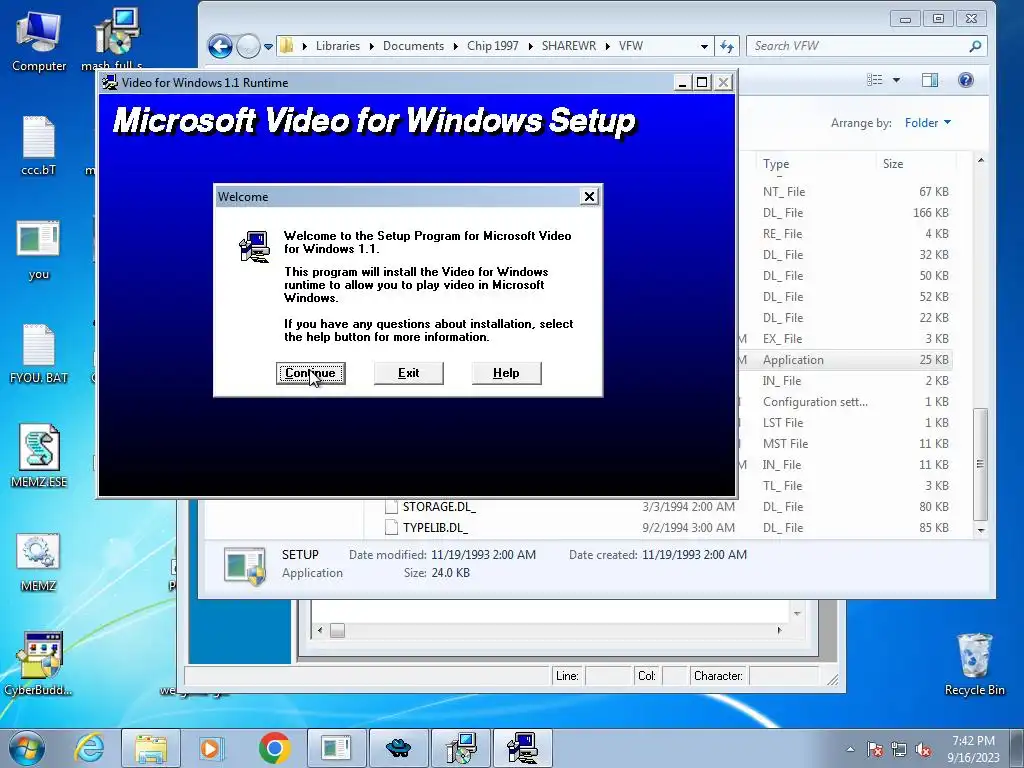The width and height of the screenshot is (1024, 768).
Task: Open the view options dropdown arrow
Action: [896, 80]
